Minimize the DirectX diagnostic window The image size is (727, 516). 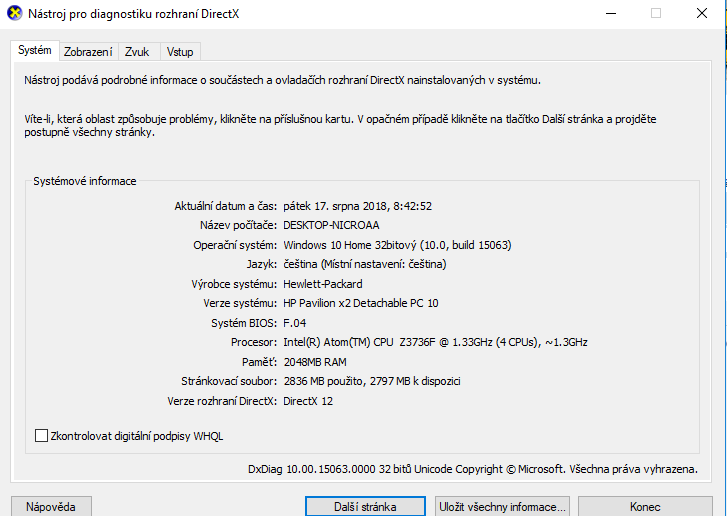[x=611, y=13]
